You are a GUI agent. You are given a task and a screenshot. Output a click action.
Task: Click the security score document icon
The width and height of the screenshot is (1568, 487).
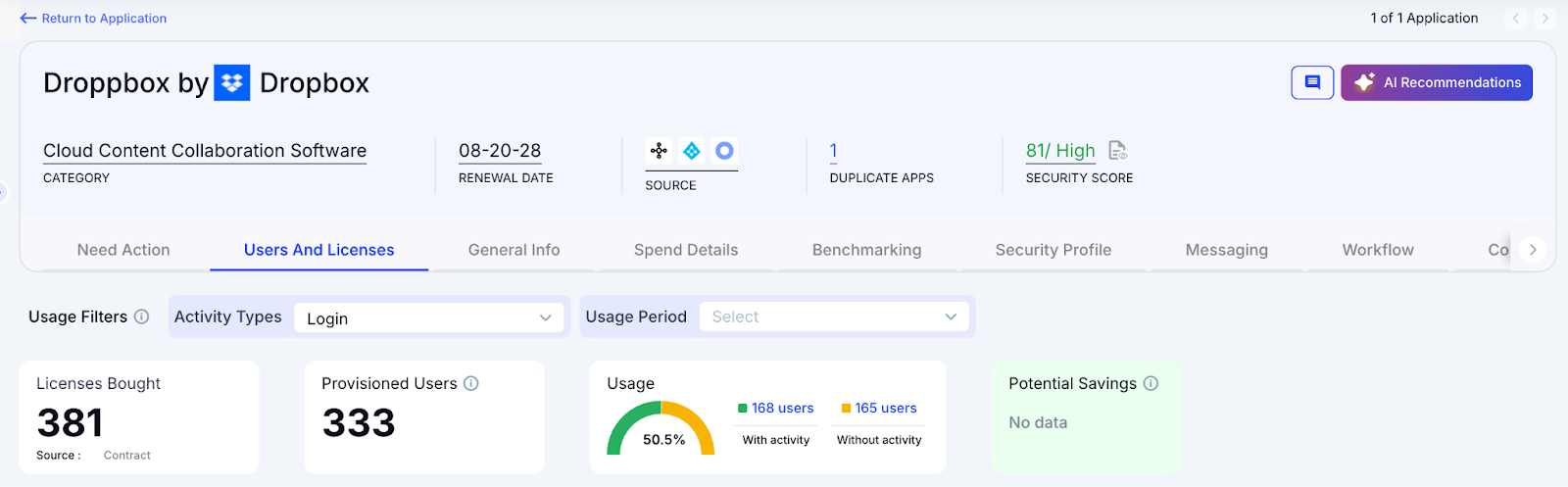click(x=1117, y=151)
